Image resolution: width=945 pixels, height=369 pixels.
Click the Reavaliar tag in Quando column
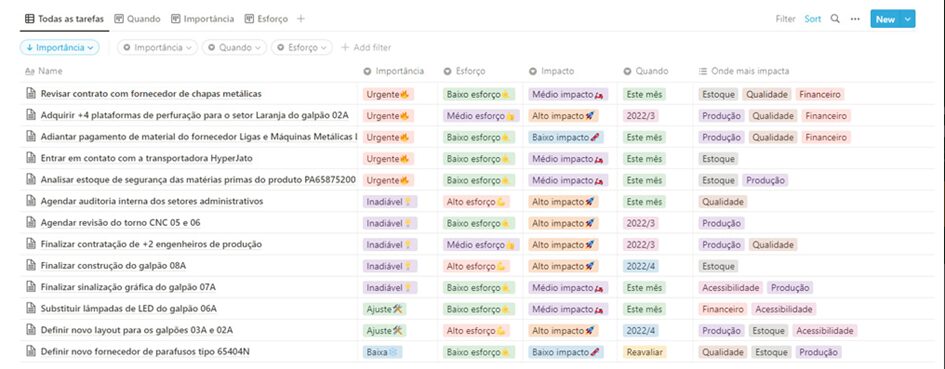(645, 352)
